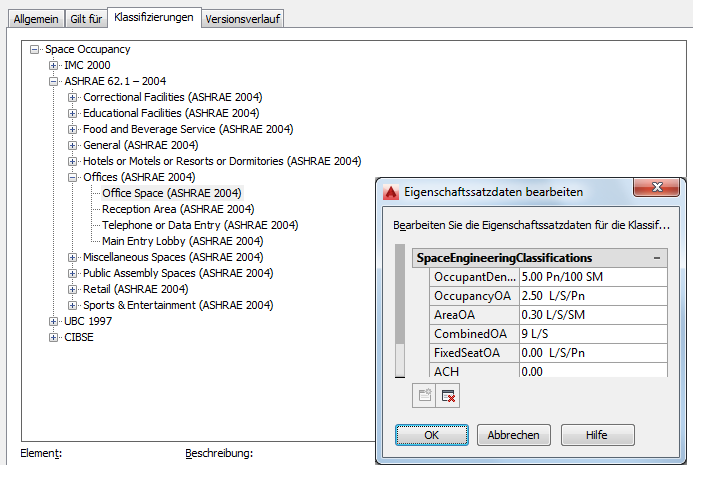Expand Educational Facilities (ASHRAE 2004)
Screen dimensions: 709x479
pos(72,113)
